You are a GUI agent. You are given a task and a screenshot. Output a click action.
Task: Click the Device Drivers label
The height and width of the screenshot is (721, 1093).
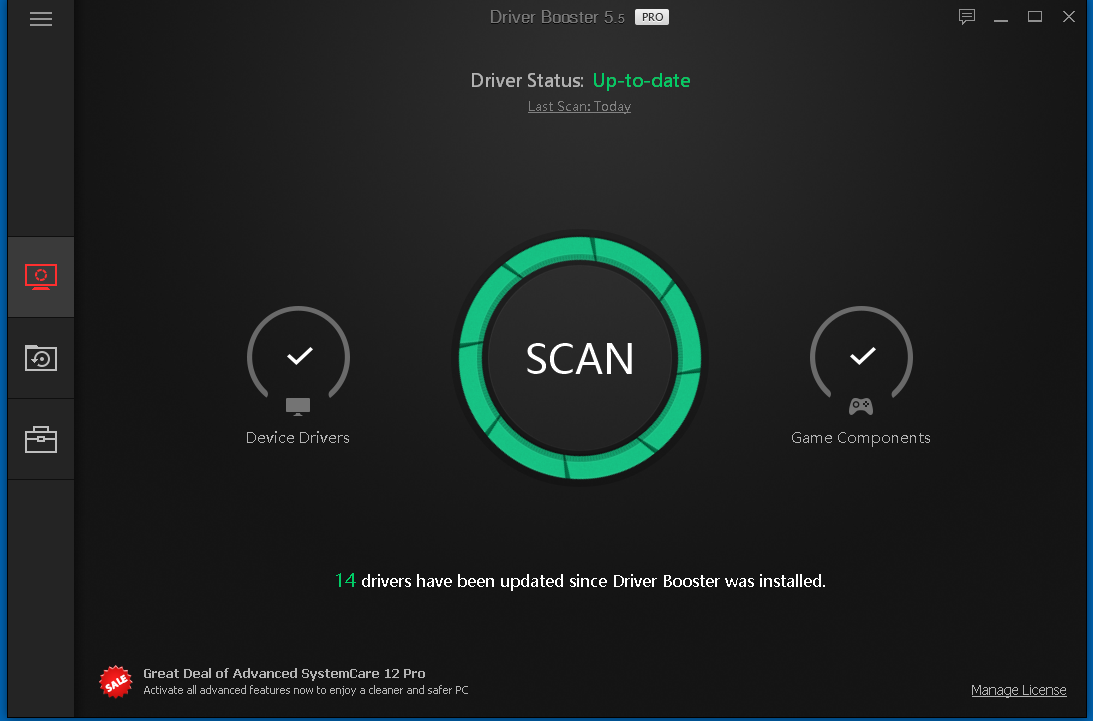coord(298,438)
